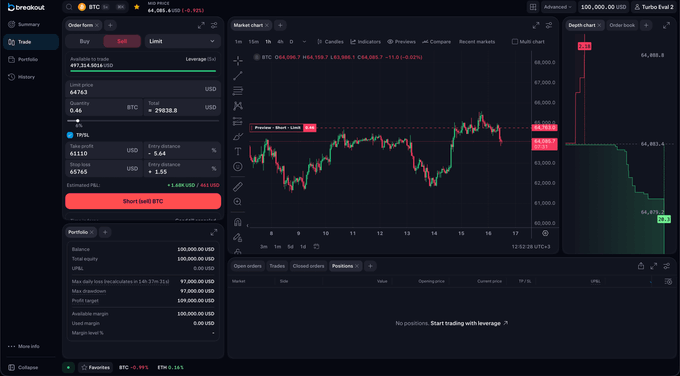Screen dimensions: 680x376
Task: Switch order side to Buy
Action: (x=85, y=41)
